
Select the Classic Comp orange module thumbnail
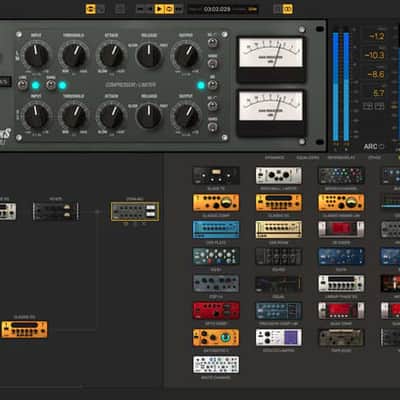(216, 203)
